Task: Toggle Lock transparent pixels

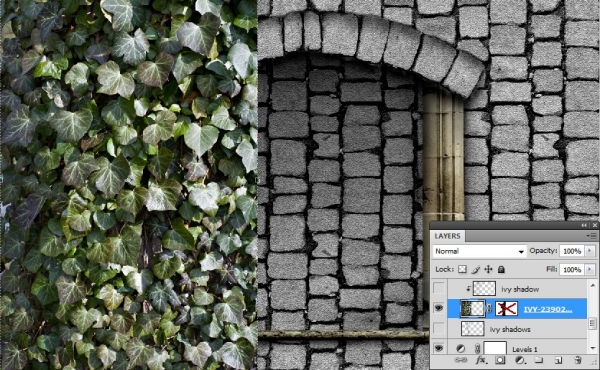Action: (x=463, y=269)
